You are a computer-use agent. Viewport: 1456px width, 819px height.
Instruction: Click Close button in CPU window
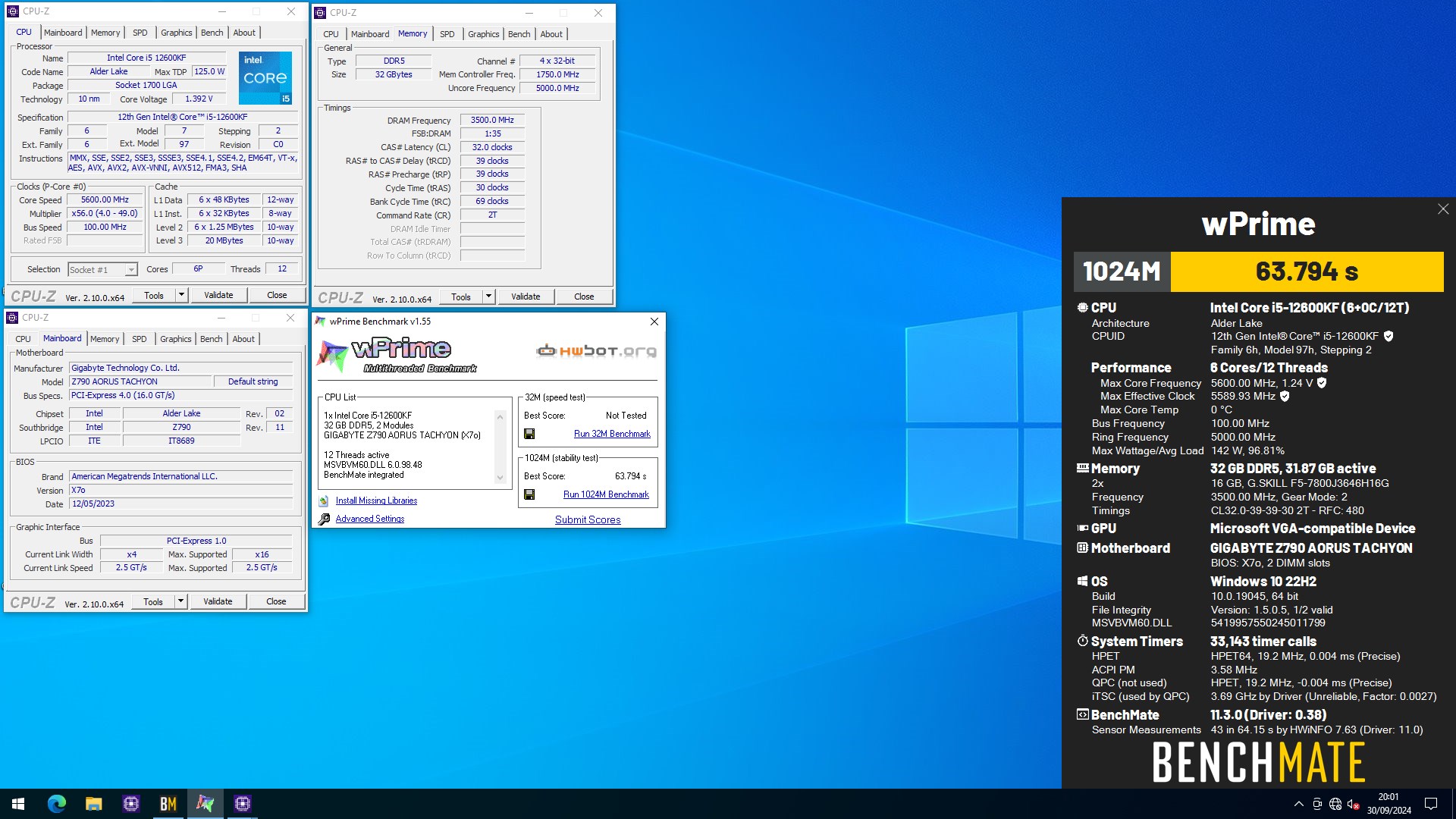tap(277, 295)
